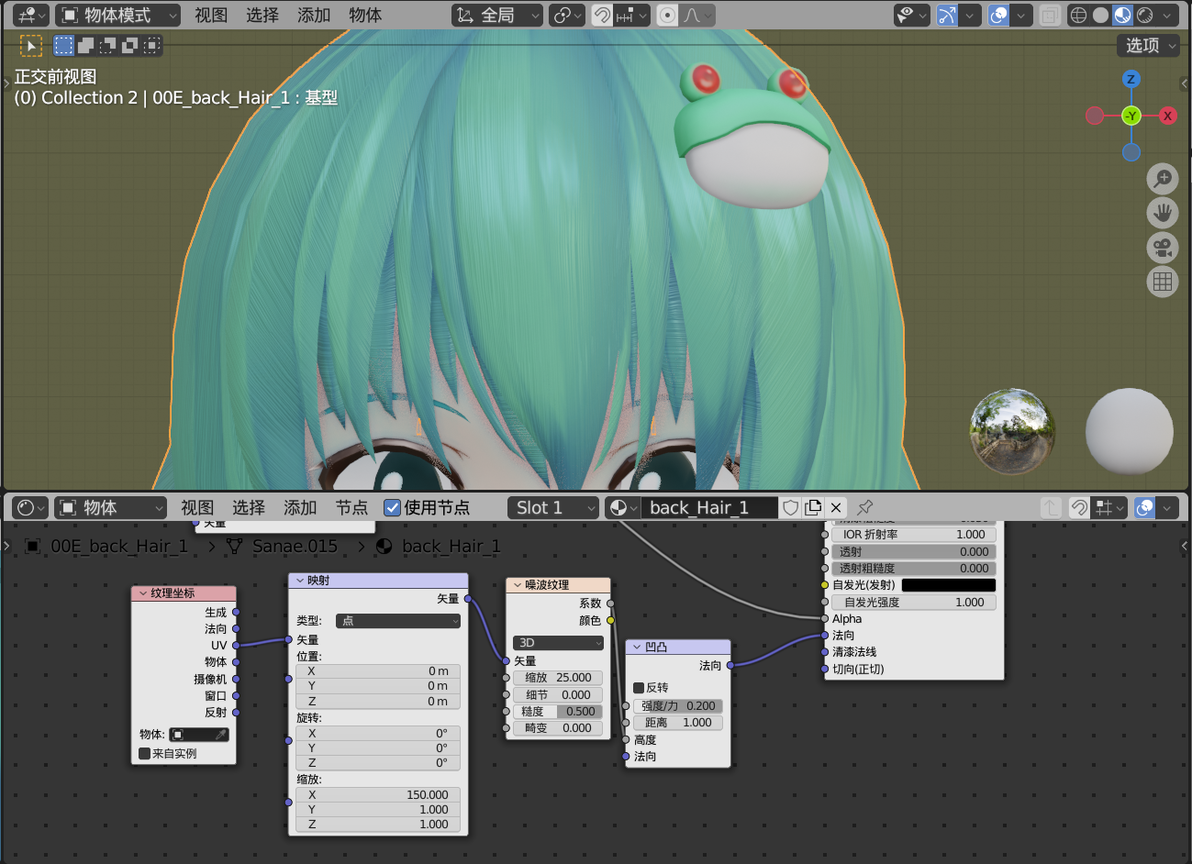Open the 视图 menu in the node editor
The height and width of the screenshot is (864, 1192).
[x=197, y=508]
